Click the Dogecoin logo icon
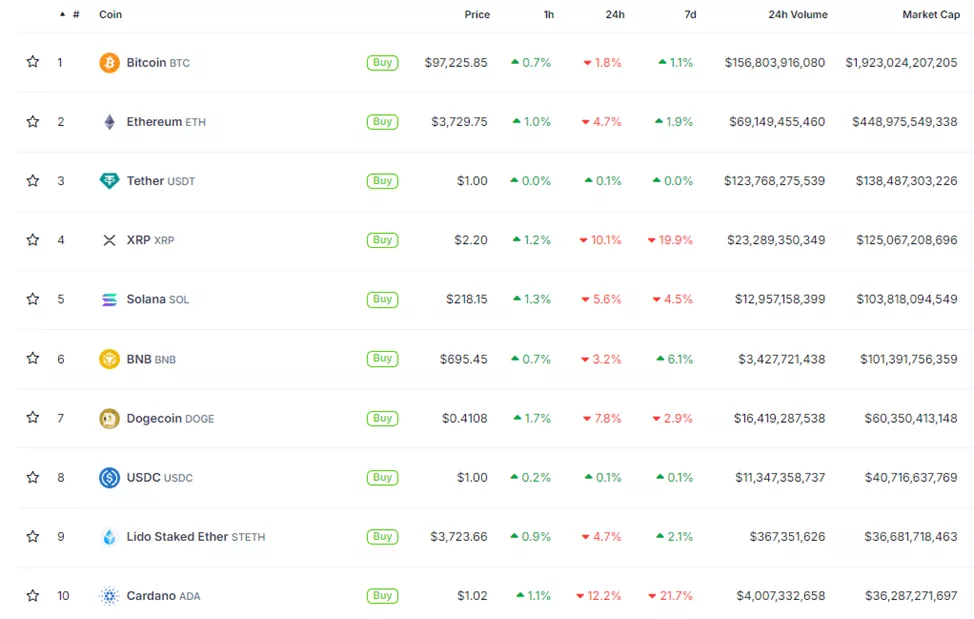Image resolution: width=974 pixels, height=619 pixels. (109, 418)
